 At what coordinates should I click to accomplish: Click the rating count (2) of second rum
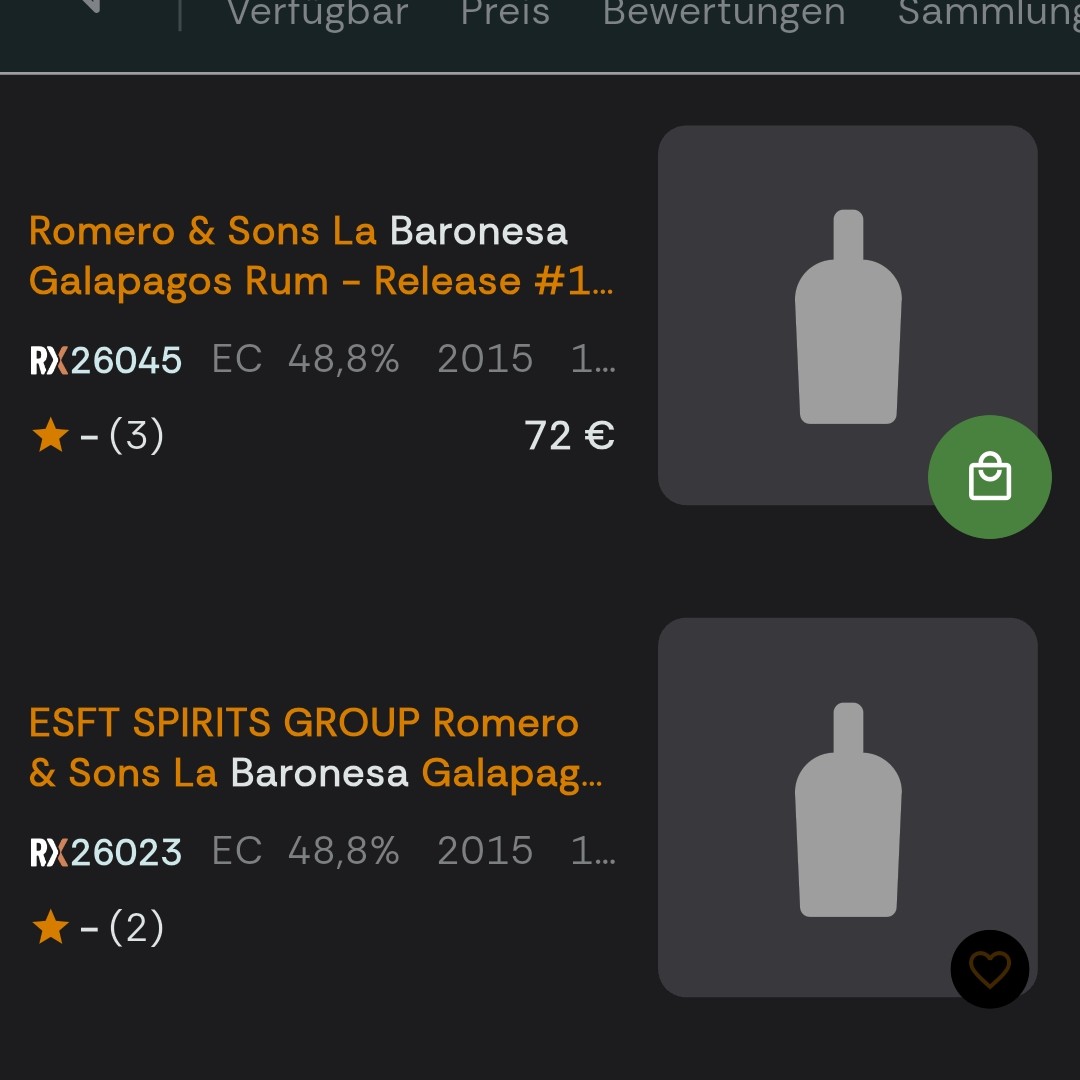pyautogui.click(x=136, y=928)
